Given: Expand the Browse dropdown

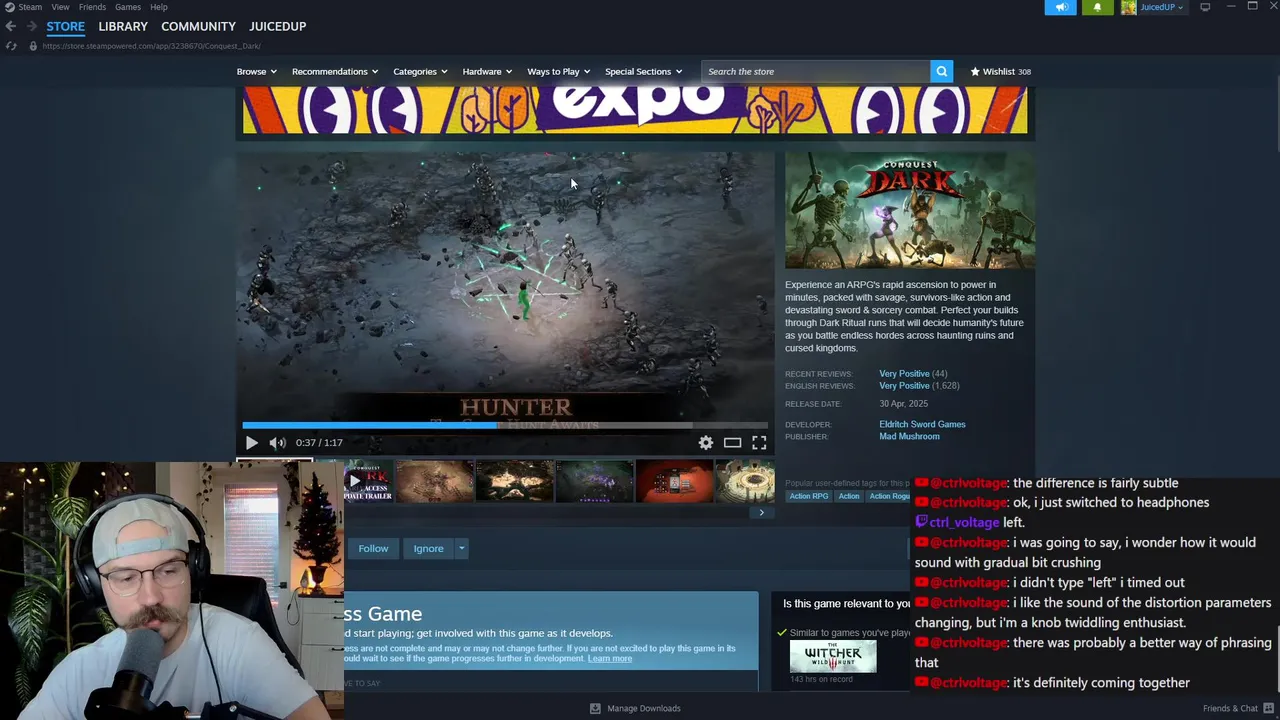Looking at the screenshot, I should coord(257,72).
